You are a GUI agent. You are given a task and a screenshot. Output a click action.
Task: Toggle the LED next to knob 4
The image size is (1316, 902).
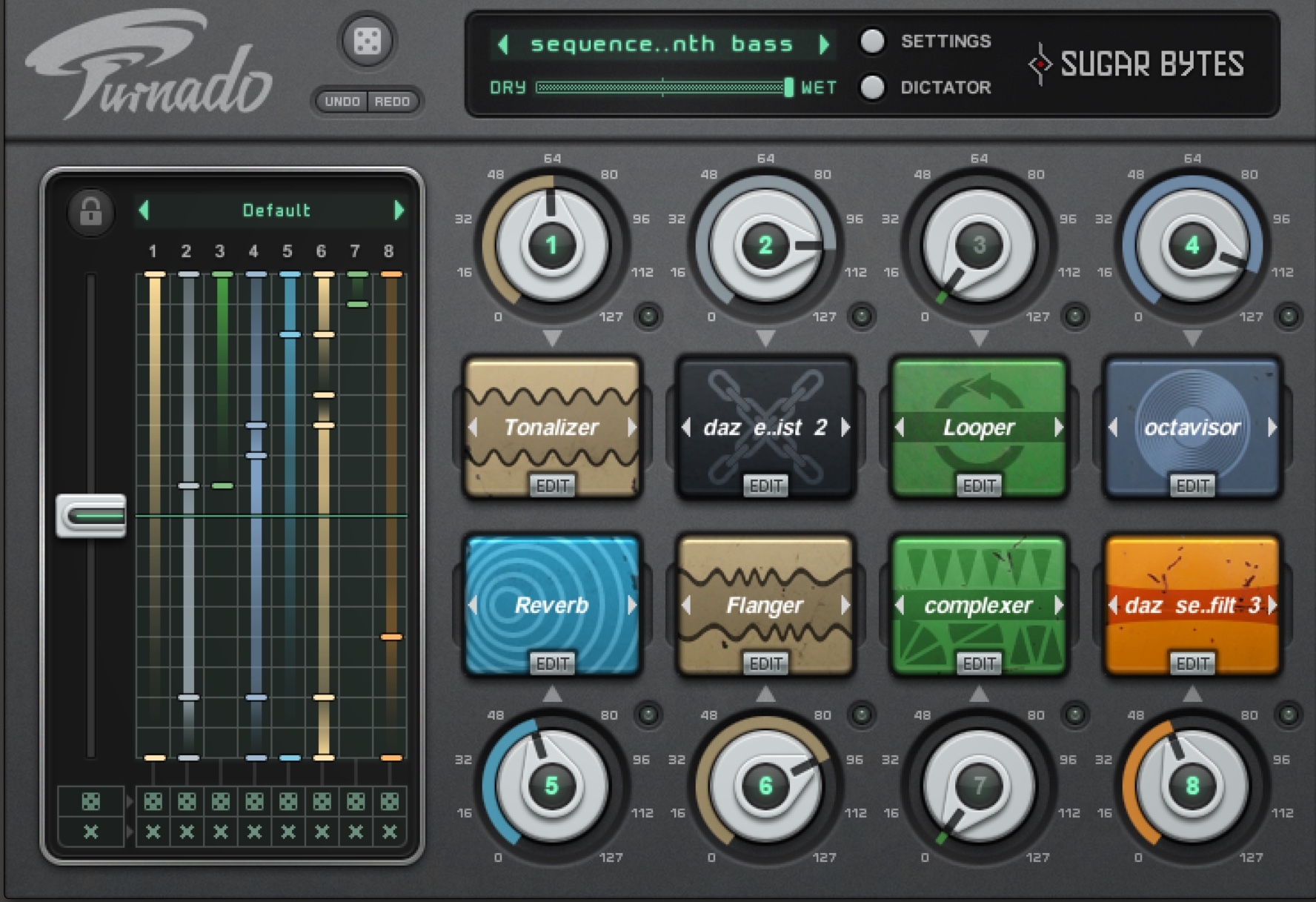(1289, 317)
